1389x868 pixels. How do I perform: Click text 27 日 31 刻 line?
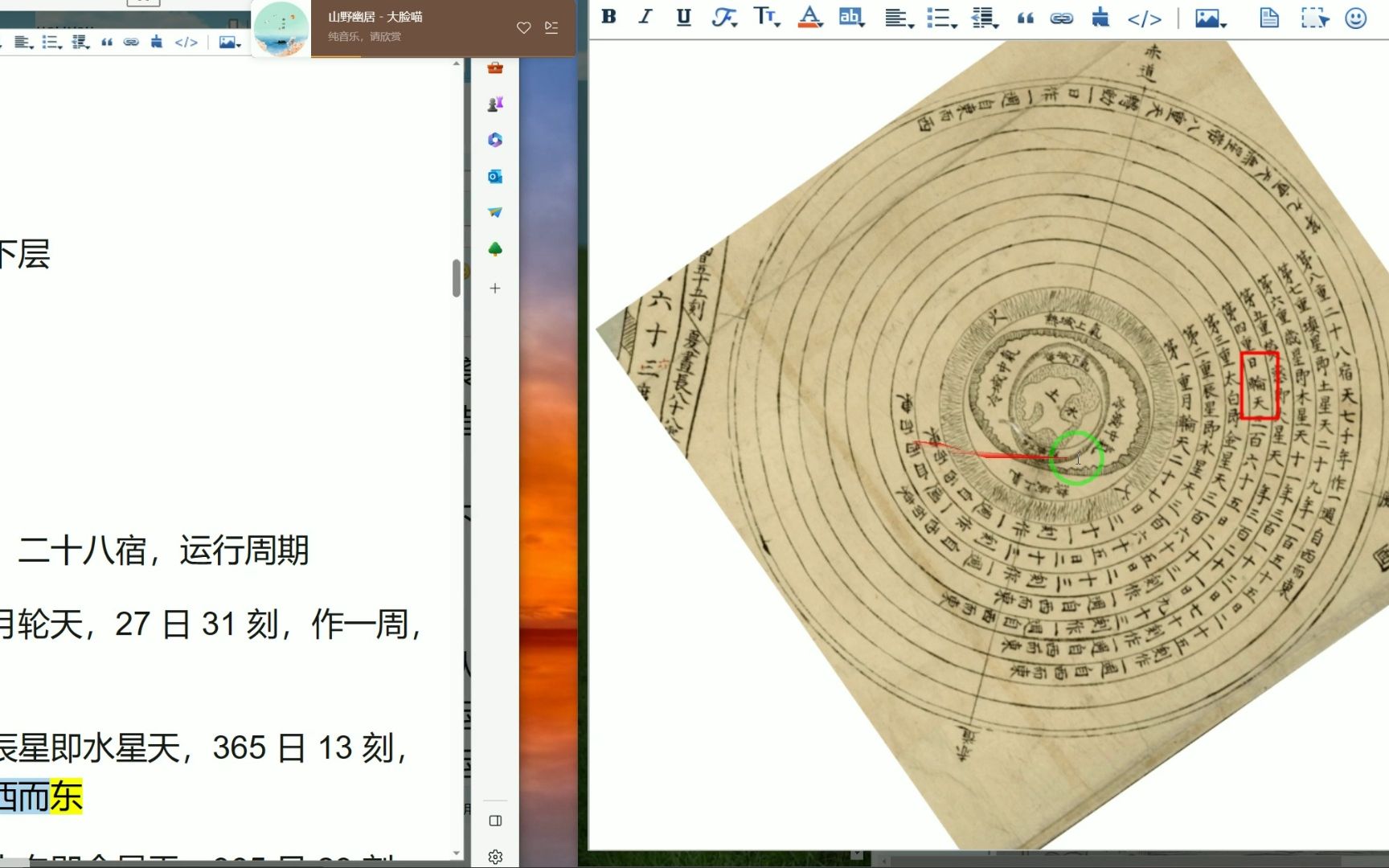coord(211,624)
